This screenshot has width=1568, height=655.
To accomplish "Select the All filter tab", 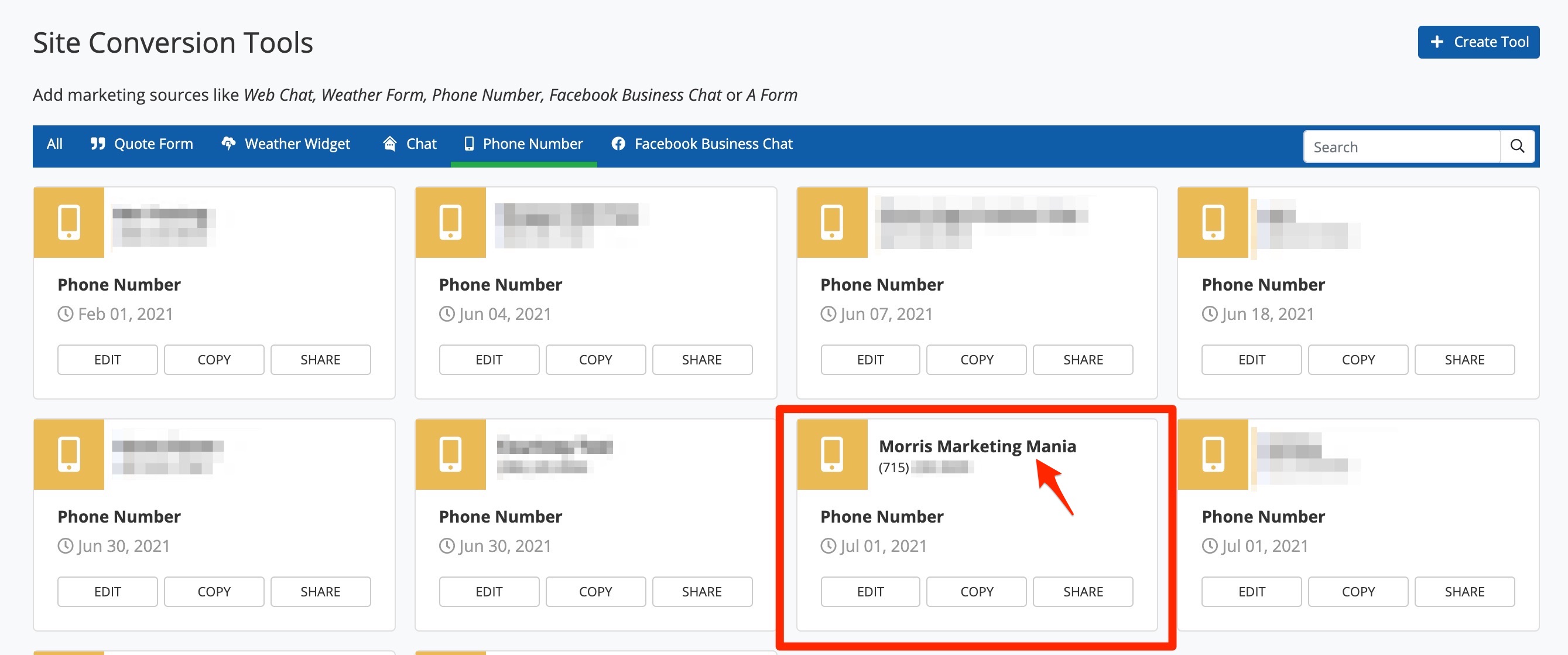I will 54,144.
